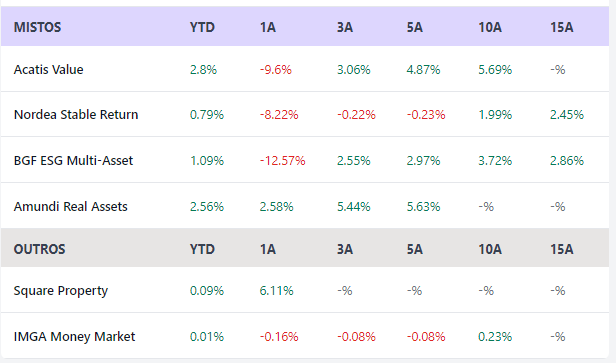This screenshot has height=363, width=616.
Task: Select Nordea Stable Return 15A value 2.45%
Action: (x=567, y=114)
